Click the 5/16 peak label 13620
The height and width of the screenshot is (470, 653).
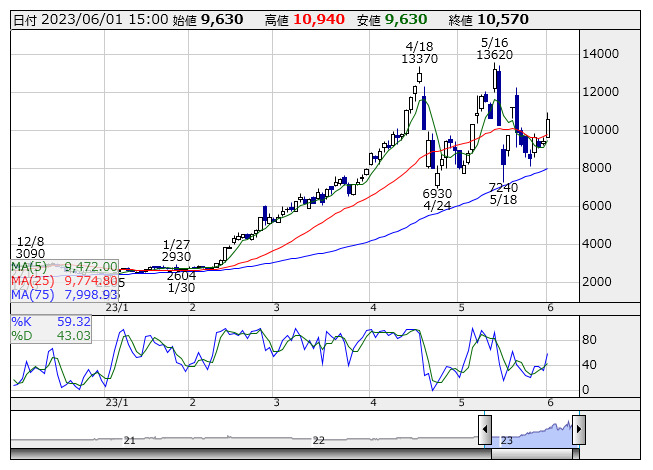tap(495, 55)
